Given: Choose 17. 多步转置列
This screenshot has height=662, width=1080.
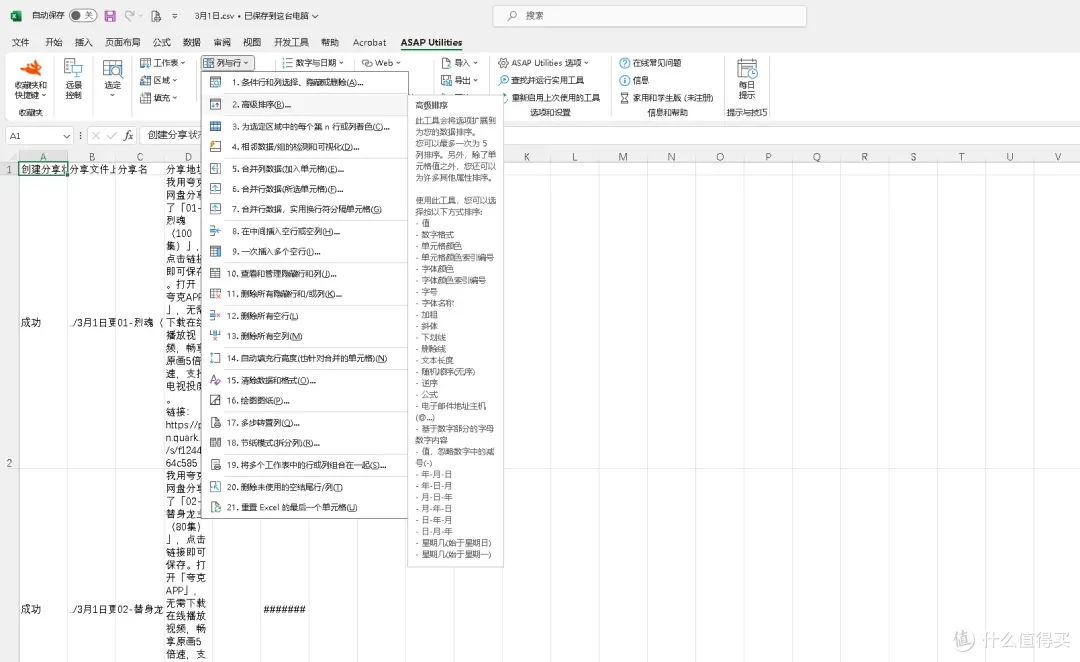Looking at the screenshot, I should 305,423.
